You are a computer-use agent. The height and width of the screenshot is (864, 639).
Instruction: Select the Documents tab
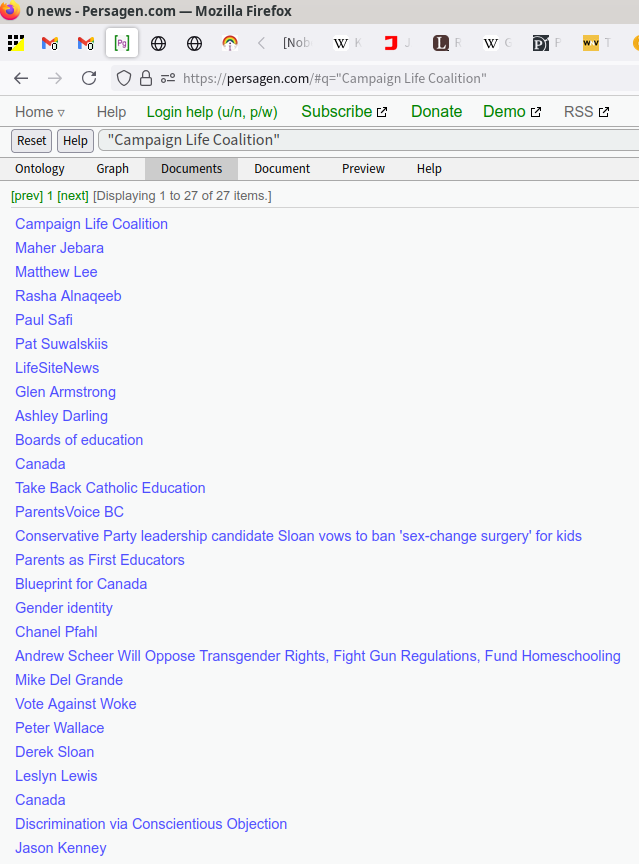click(x=192, y=169)
